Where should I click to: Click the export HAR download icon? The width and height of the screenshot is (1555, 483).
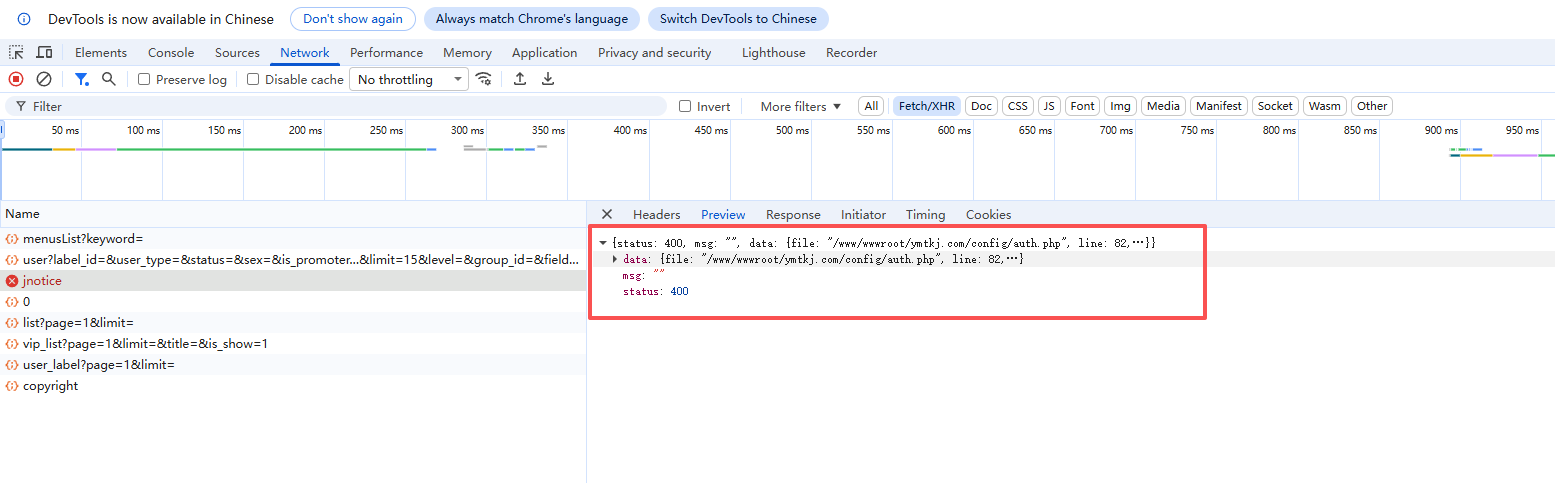tap(548, 79)
